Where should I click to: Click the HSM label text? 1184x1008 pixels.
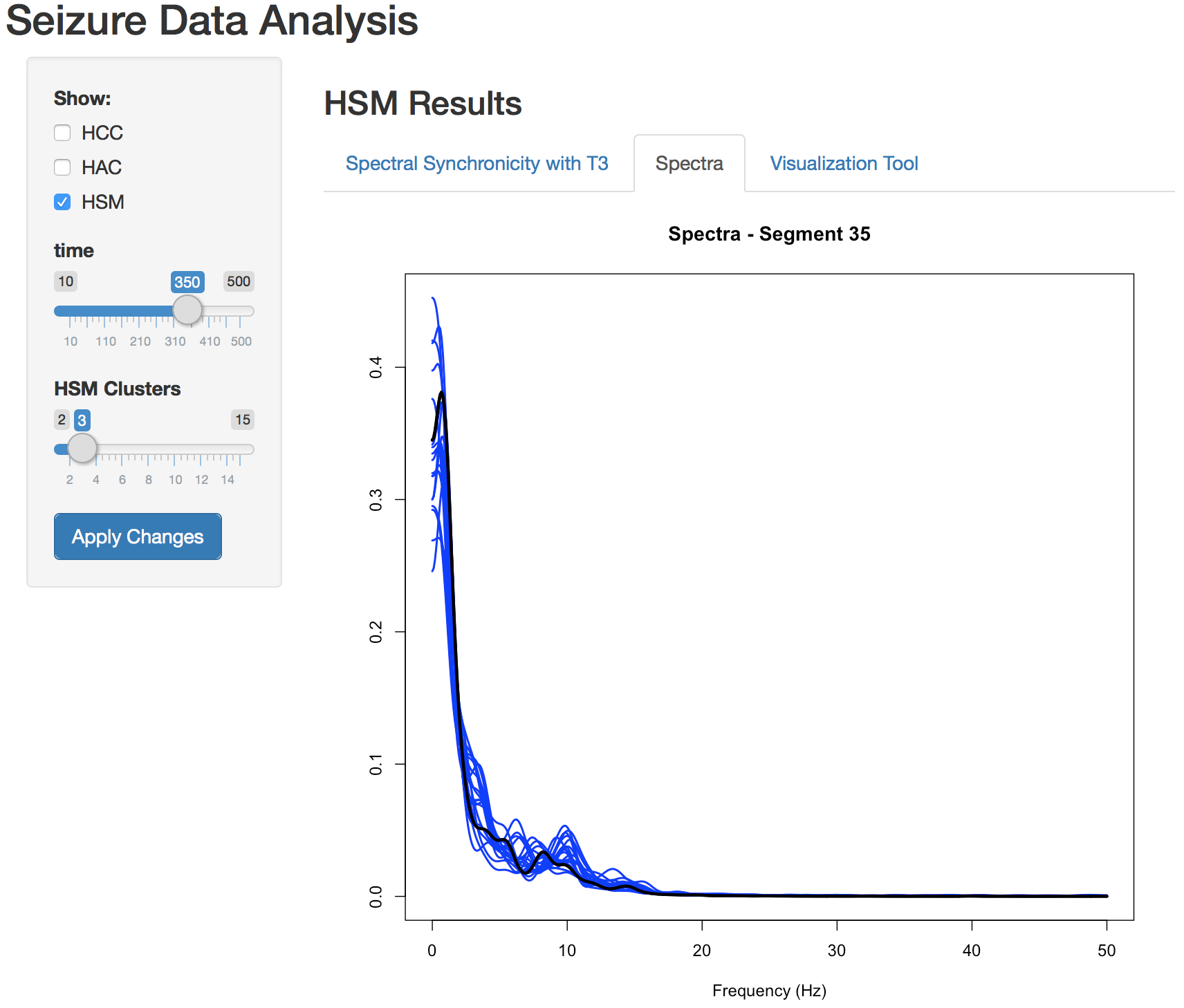coord(103,202)
